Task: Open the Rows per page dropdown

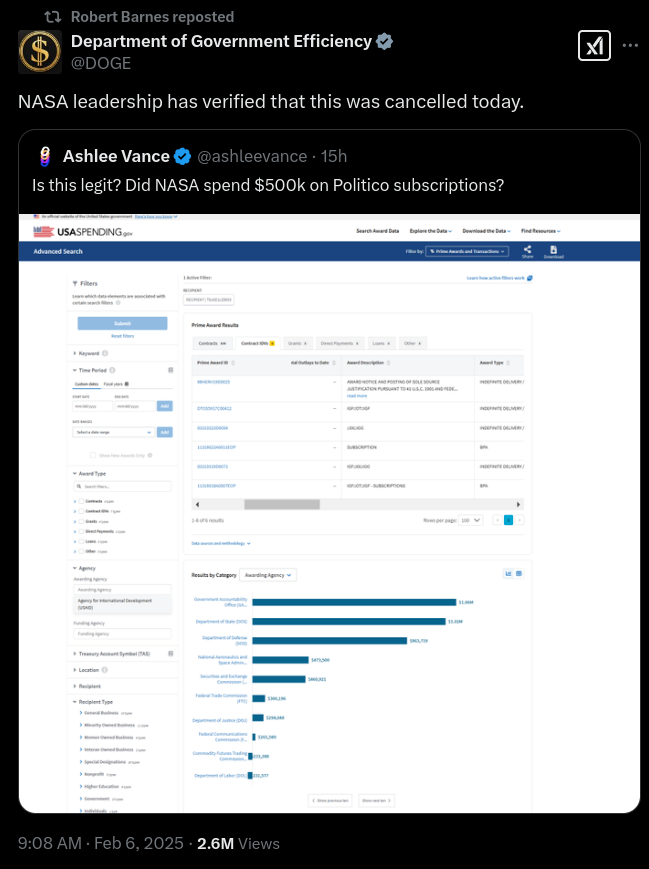Action: tap(471, 520)
